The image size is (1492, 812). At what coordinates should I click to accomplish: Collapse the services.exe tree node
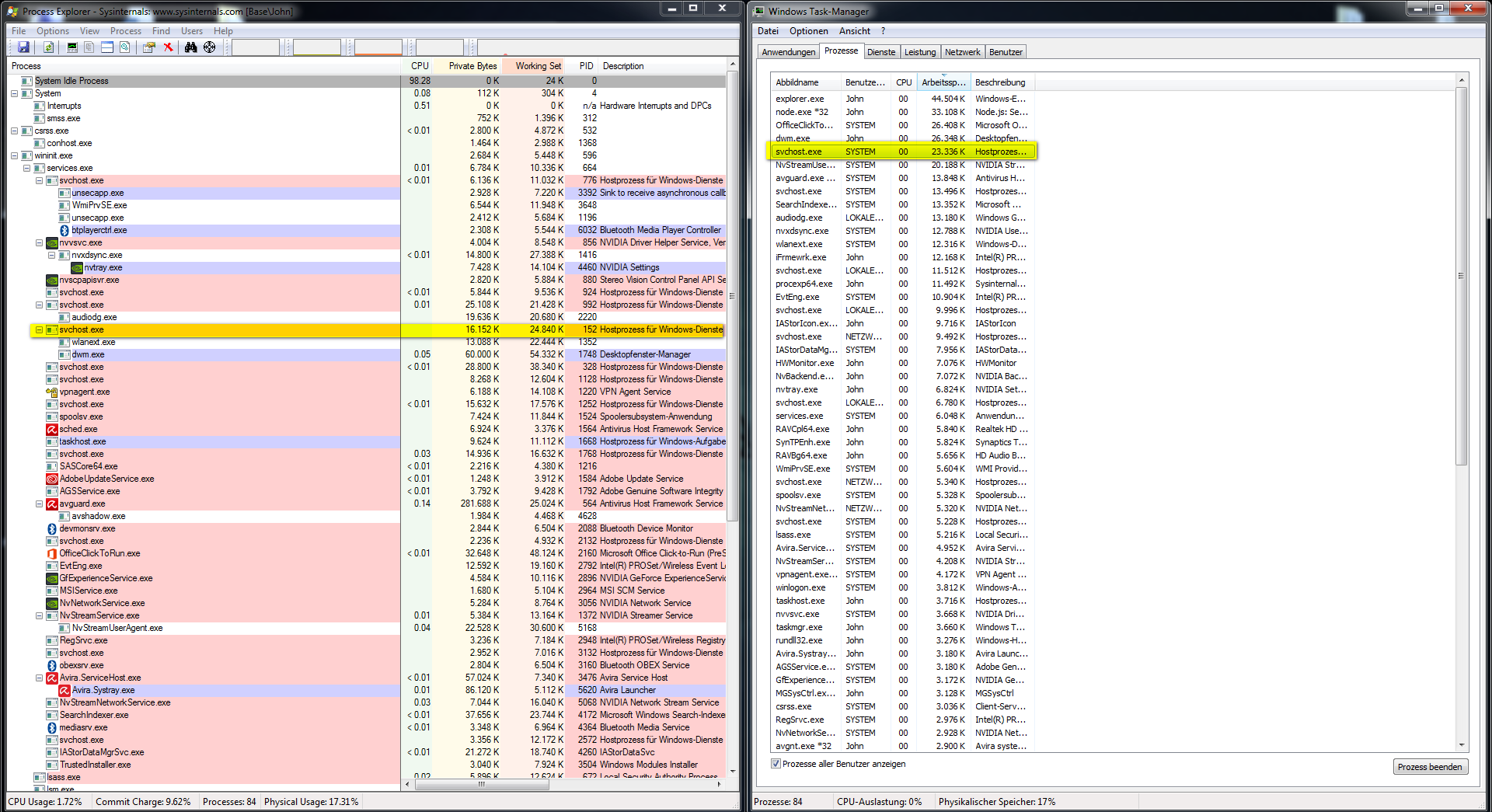[26, 168]
